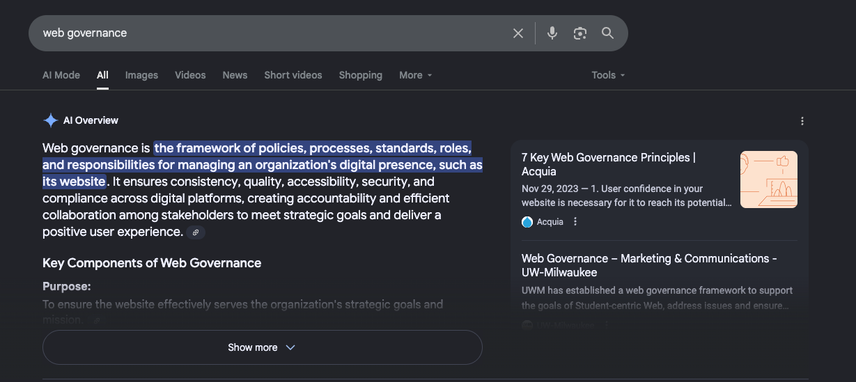
Task: Open the Videos tab
Action: click(x=190, y=75)
